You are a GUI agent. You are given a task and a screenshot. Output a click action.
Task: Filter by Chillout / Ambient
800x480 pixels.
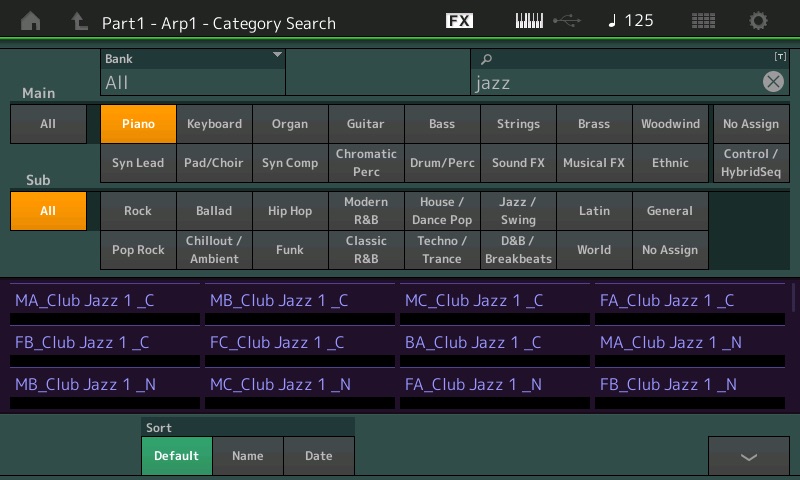(214, 250)
